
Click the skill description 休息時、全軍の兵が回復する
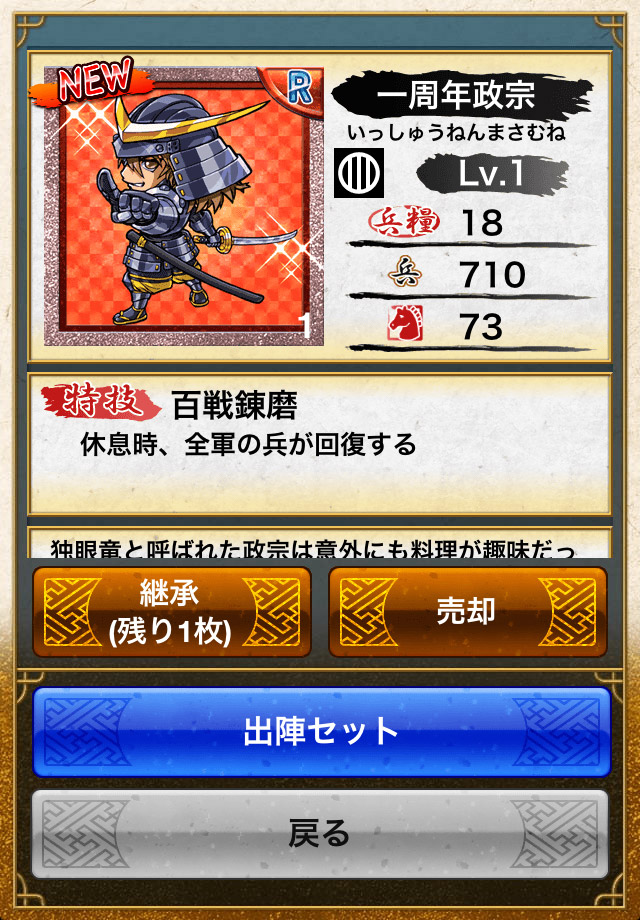(248, 446)
